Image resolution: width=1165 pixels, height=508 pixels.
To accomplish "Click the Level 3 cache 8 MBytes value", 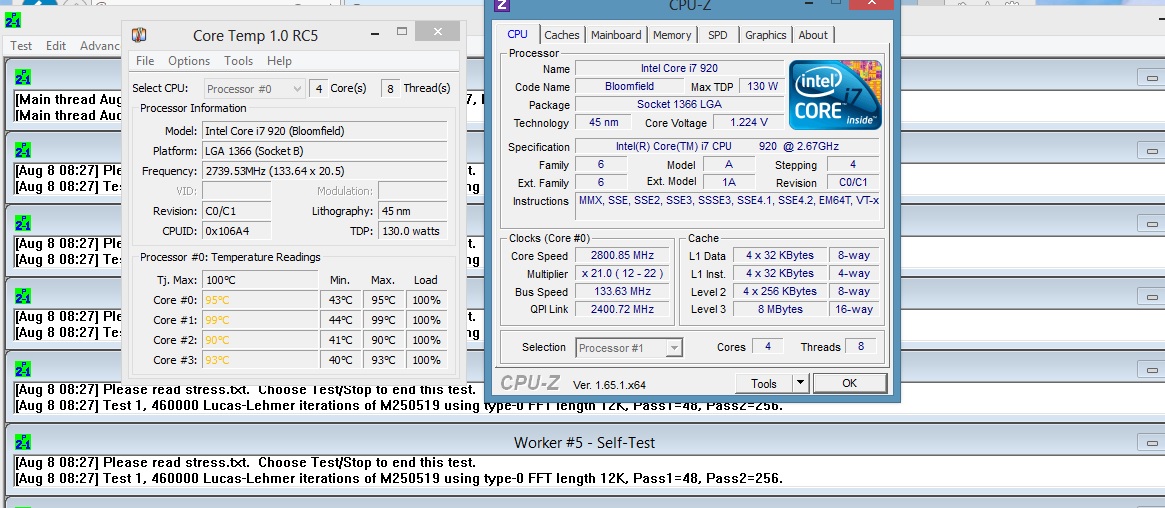I will pyautogui.click(x=780, y=310).
